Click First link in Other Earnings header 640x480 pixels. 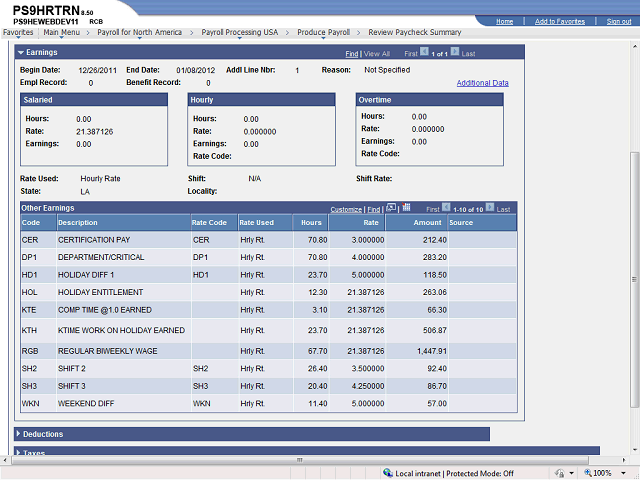(433, 209)
